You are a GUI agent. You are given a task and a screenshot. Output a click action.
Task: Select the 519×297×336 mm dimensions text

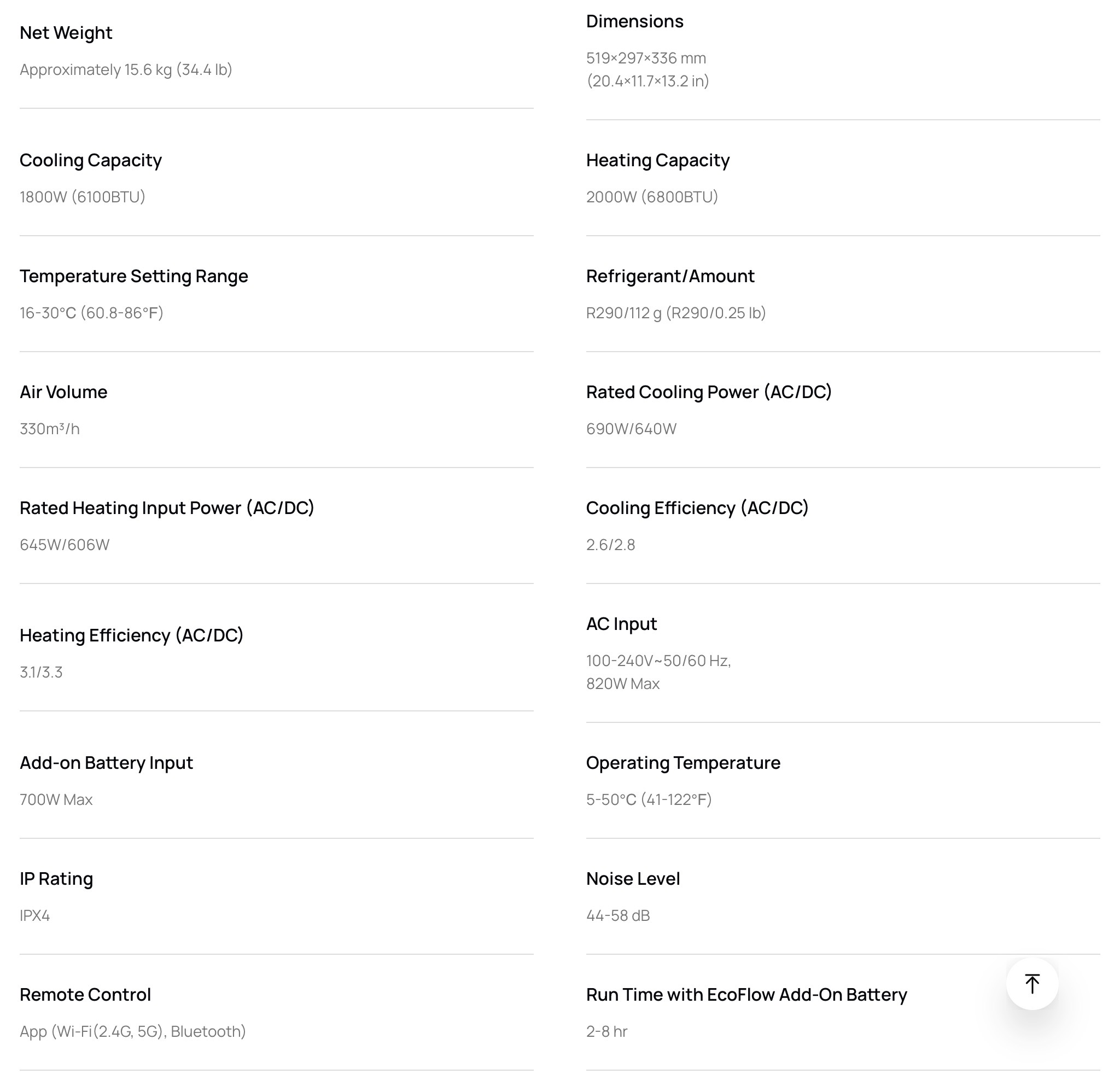[x=646, y=58]
